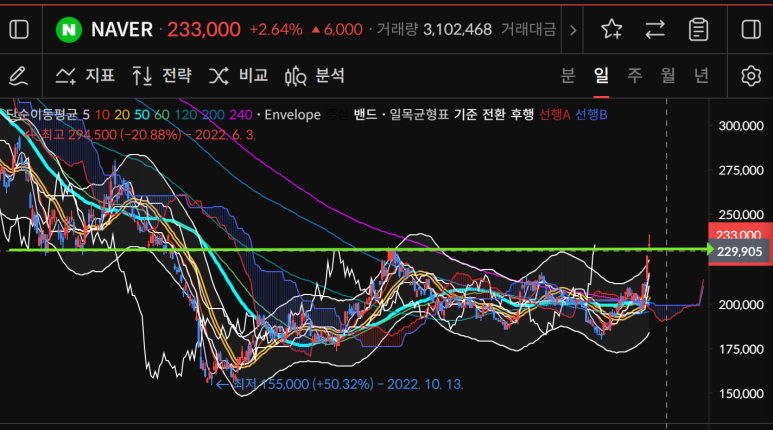
Task: Open the 비교 compare menu
Action: coord(239,76)
